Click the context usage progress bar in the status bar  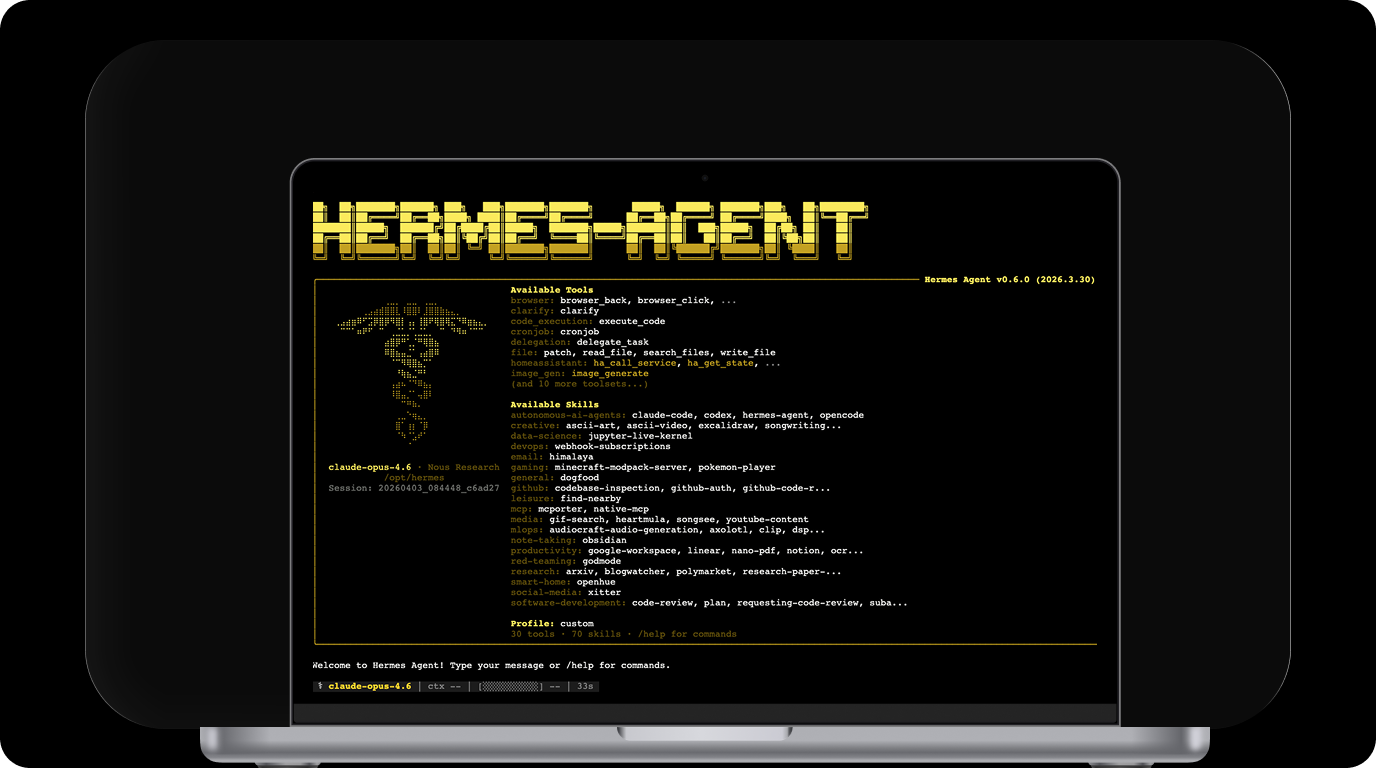[x=511, y=687]
